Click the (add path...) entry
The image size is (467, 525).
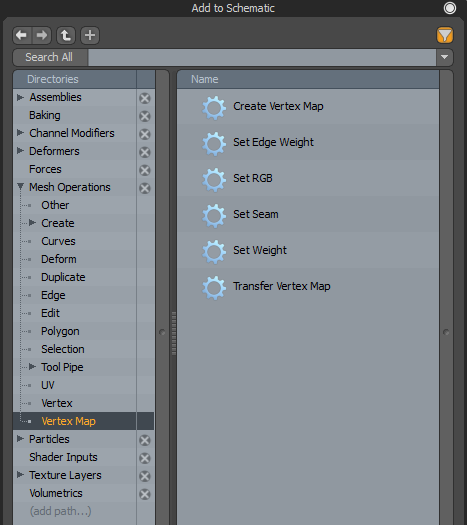tap(60, 511)
